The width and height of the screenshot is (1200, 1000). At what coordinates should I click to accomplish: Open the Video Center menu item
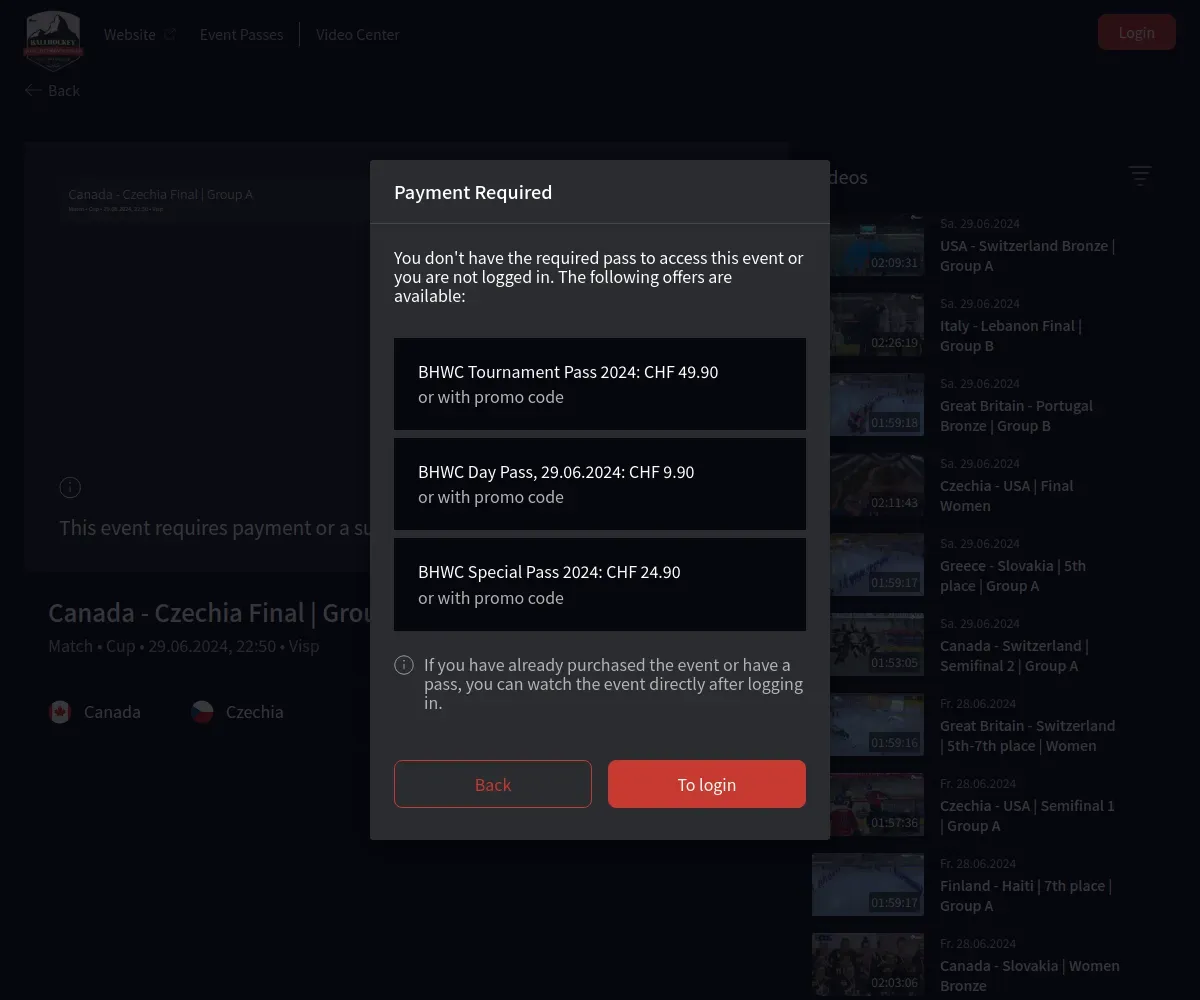(358, 34)
